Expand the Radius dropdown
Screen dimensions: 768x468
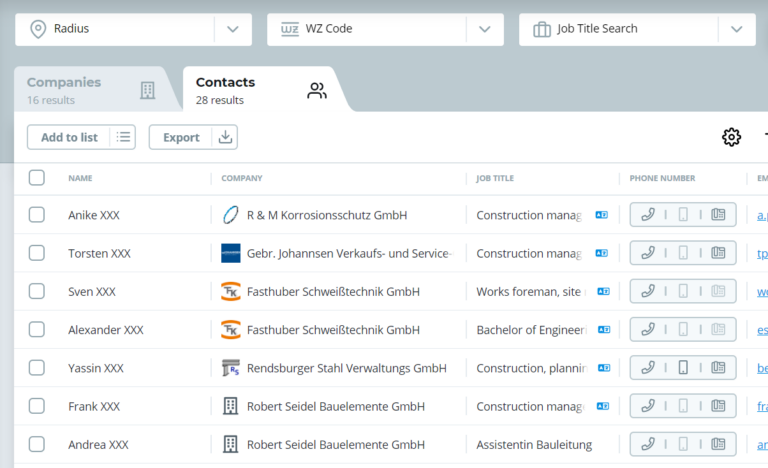pyautogui.click(x=233, y=29)
